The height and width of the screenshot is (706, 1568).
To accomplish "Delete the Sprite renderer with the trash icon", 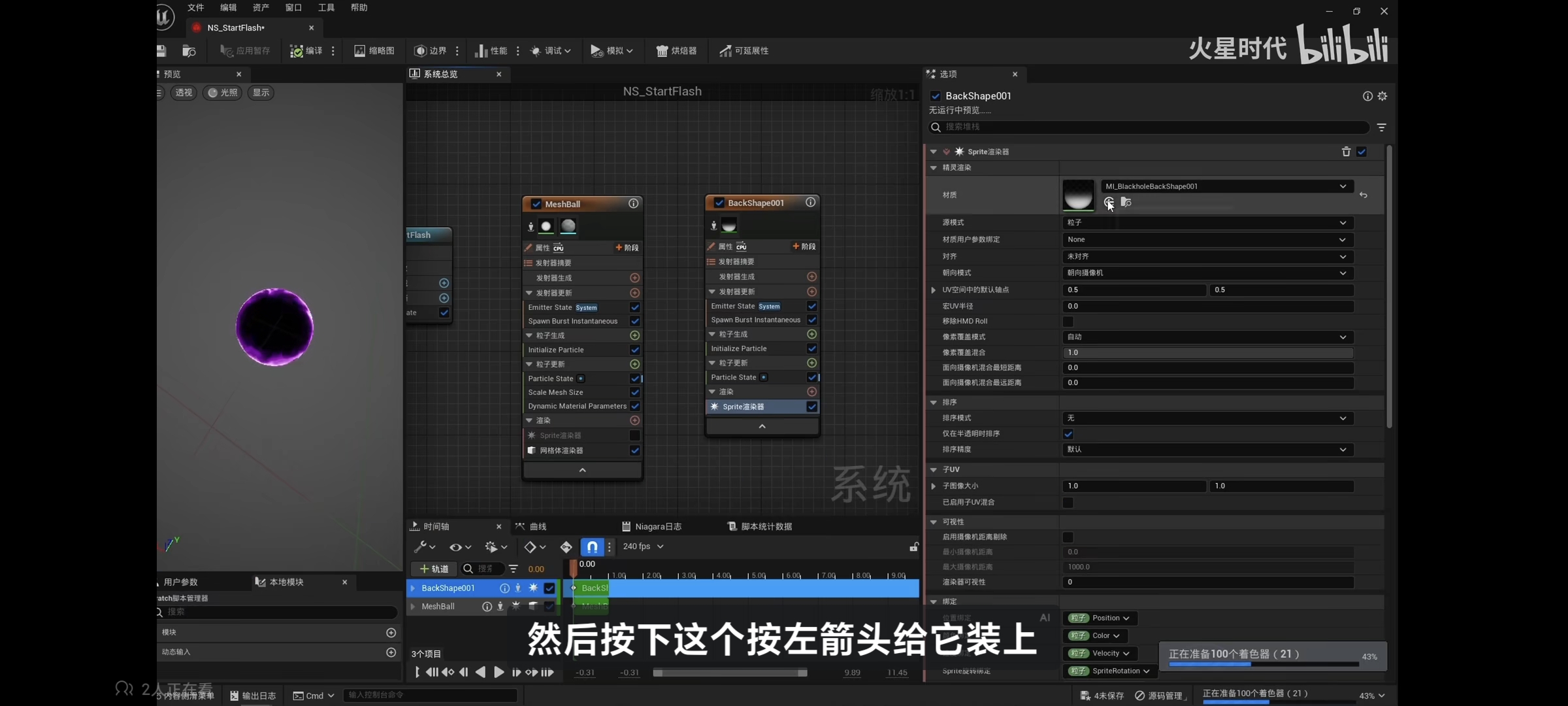I will (x=1346, y=152).
